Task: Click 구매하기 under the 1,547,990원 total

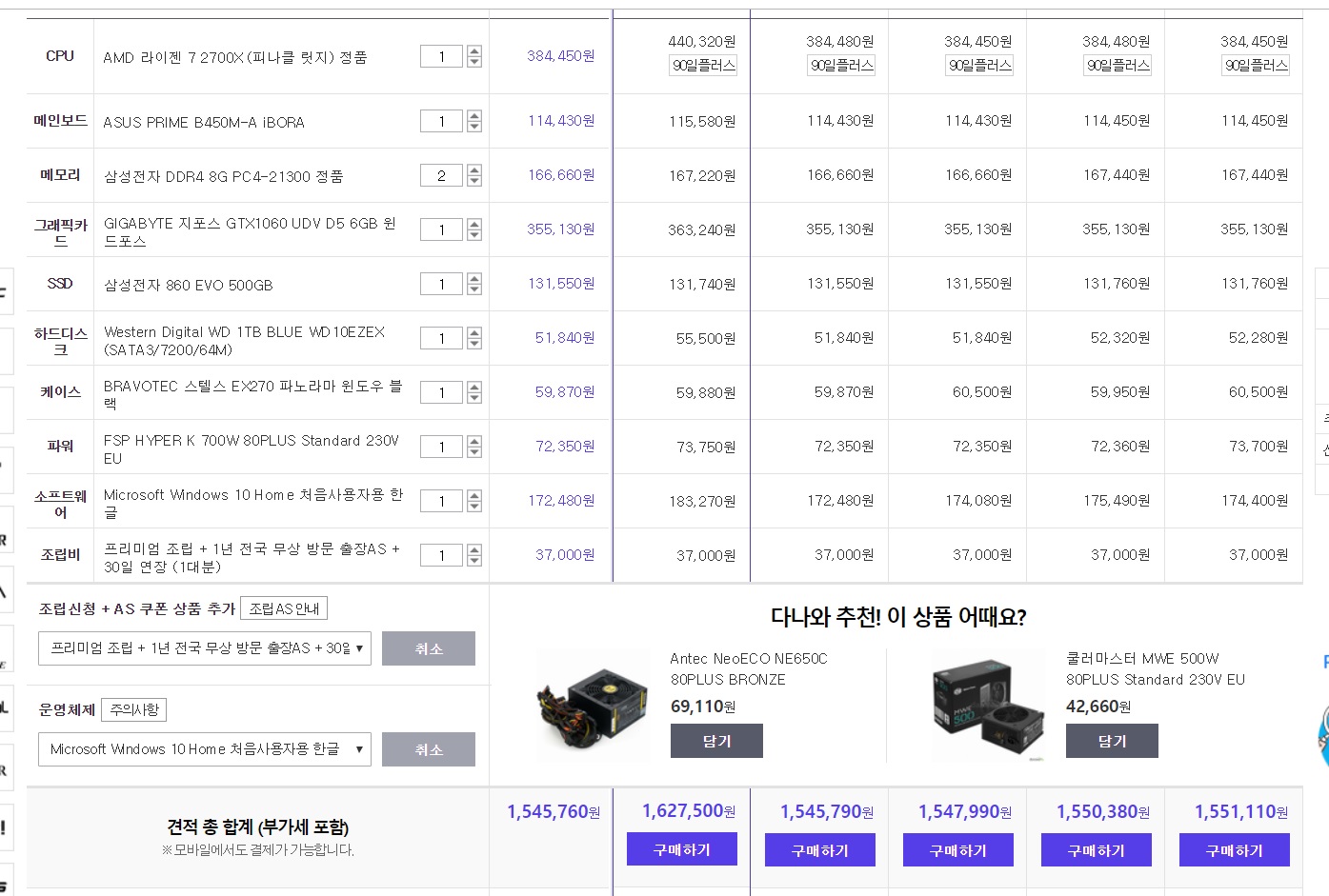Action: coord(958,849)
